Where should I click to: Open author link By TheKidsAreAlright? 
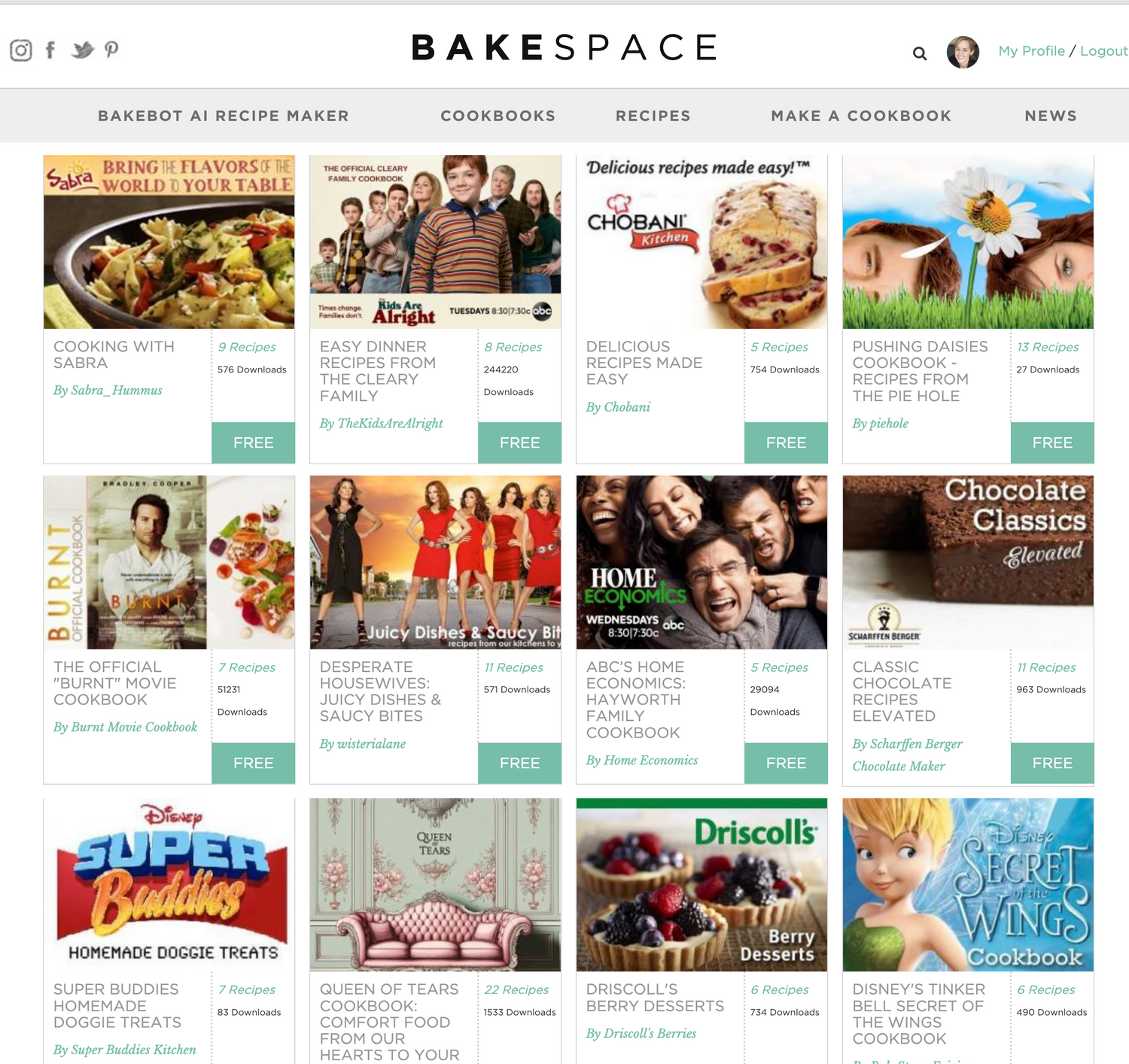tap(381, 424)
